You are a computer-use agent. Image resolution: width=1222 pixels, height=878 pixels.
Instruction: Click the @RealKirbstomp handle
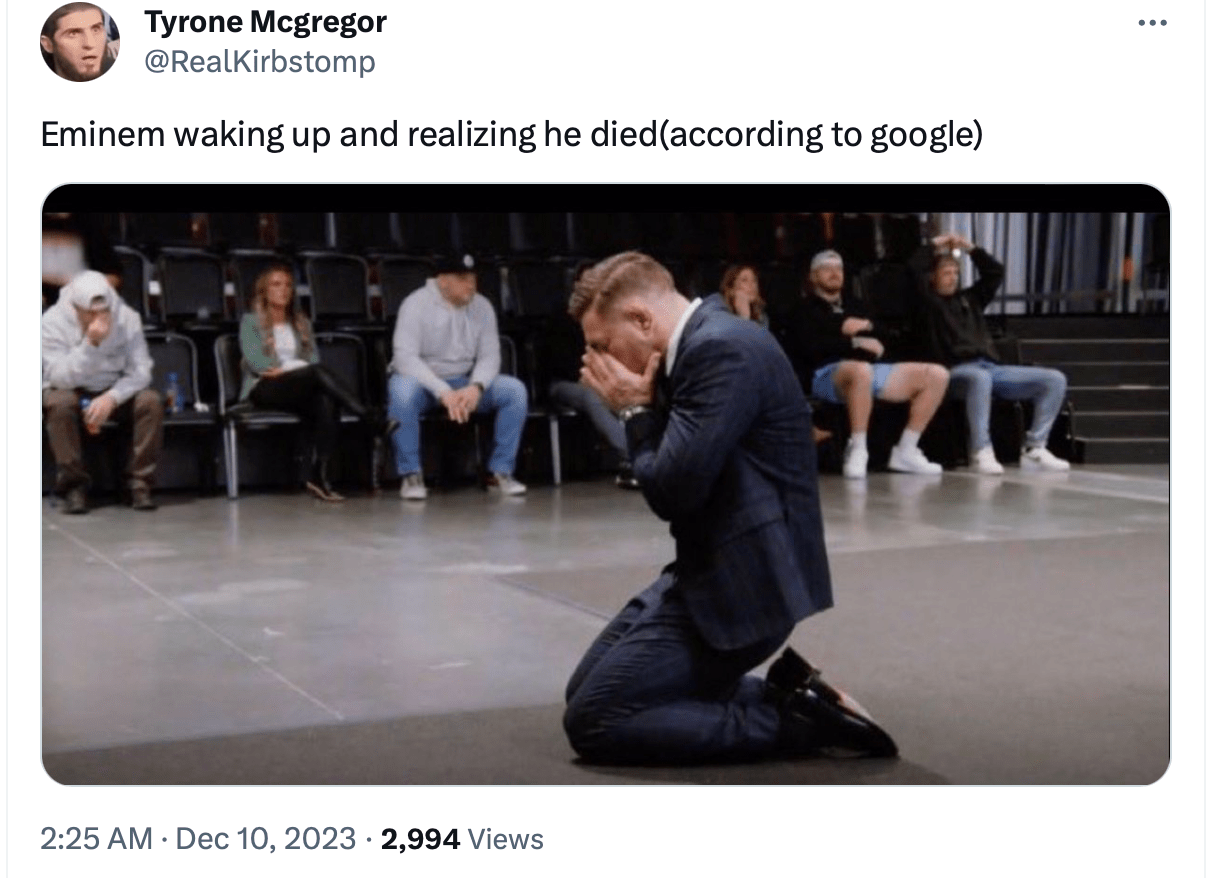pos(260,62)
